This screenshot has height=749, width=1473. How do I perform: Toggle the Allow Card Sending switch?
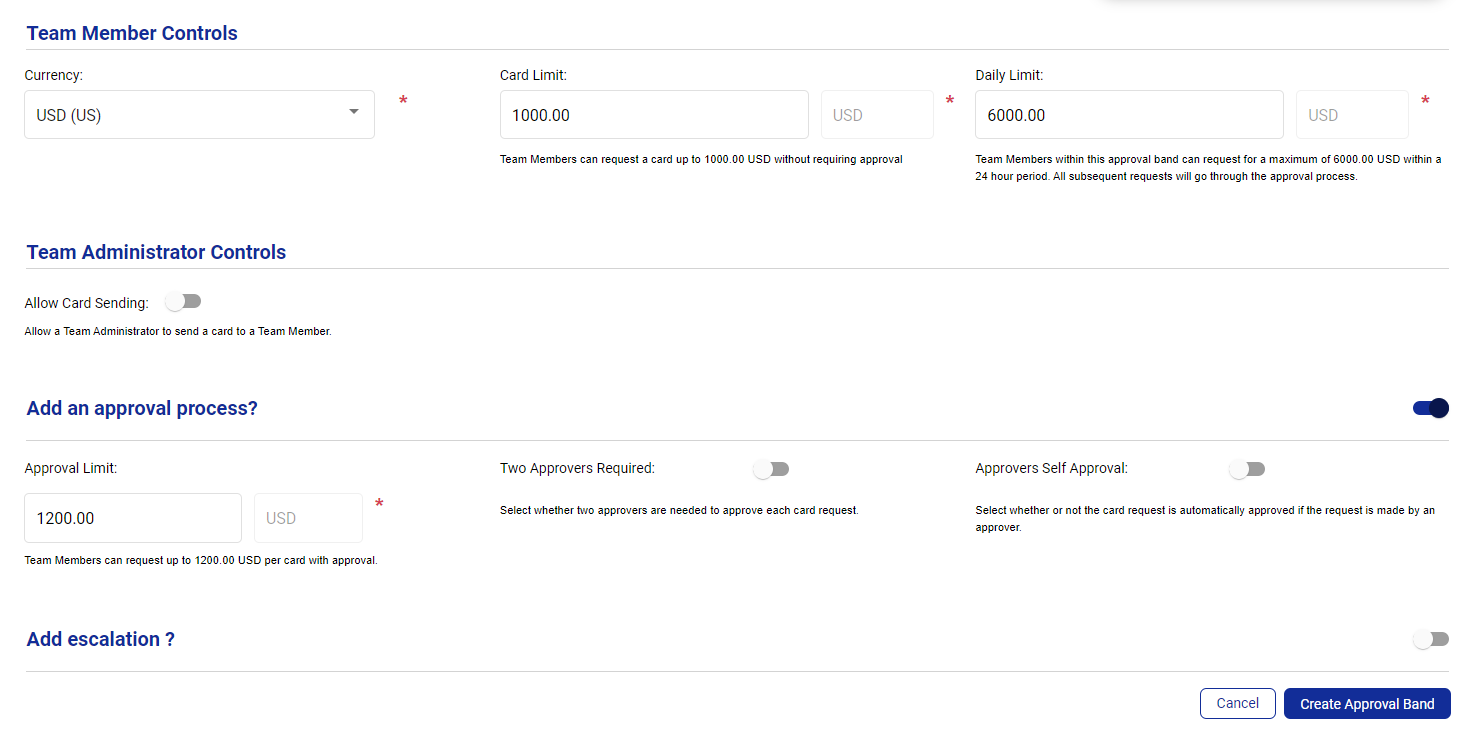coord(184,302)
